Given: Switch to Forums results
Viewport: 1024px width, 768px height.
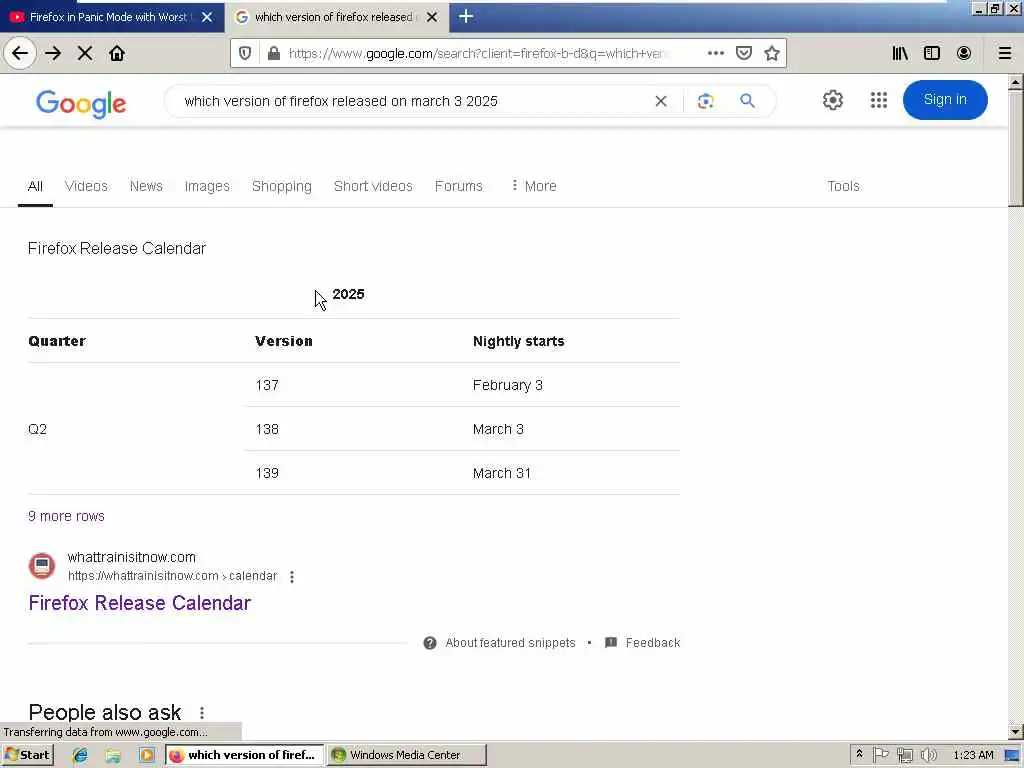Looking at the screenshot, I should click(x=458, y=186).
